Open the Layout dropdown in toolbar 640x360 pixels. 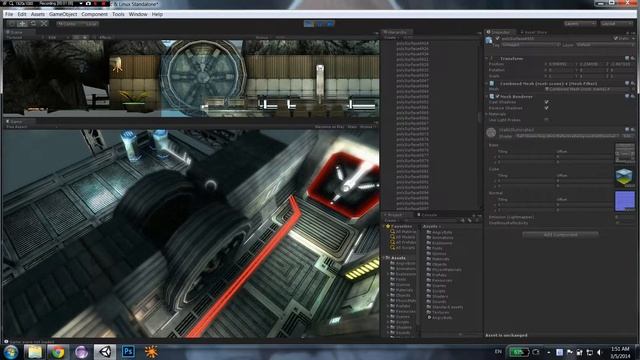(x=616, y=24)
